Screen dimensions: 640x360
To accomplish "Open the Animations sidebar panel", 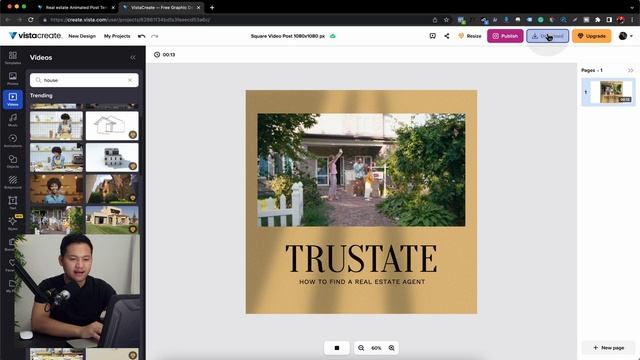I will click(x=13, y=141).
